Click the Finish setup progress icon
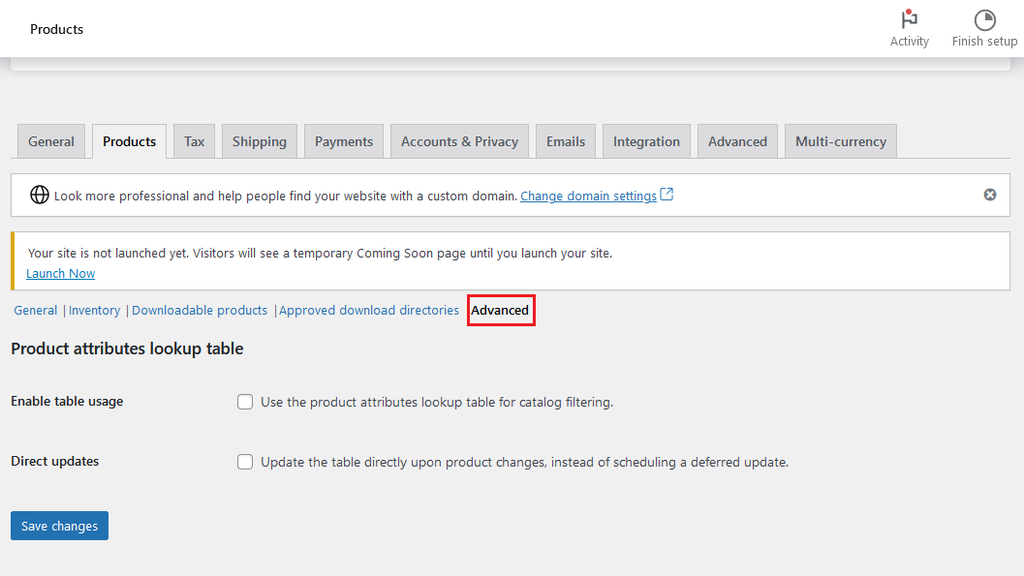 [984, 20]
